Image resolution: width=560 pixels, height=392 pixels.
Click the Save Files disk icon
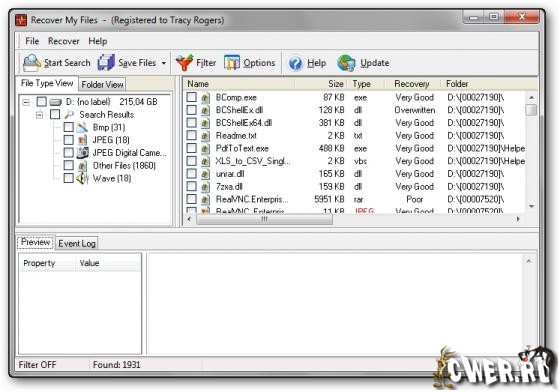(x=106, y=62)
